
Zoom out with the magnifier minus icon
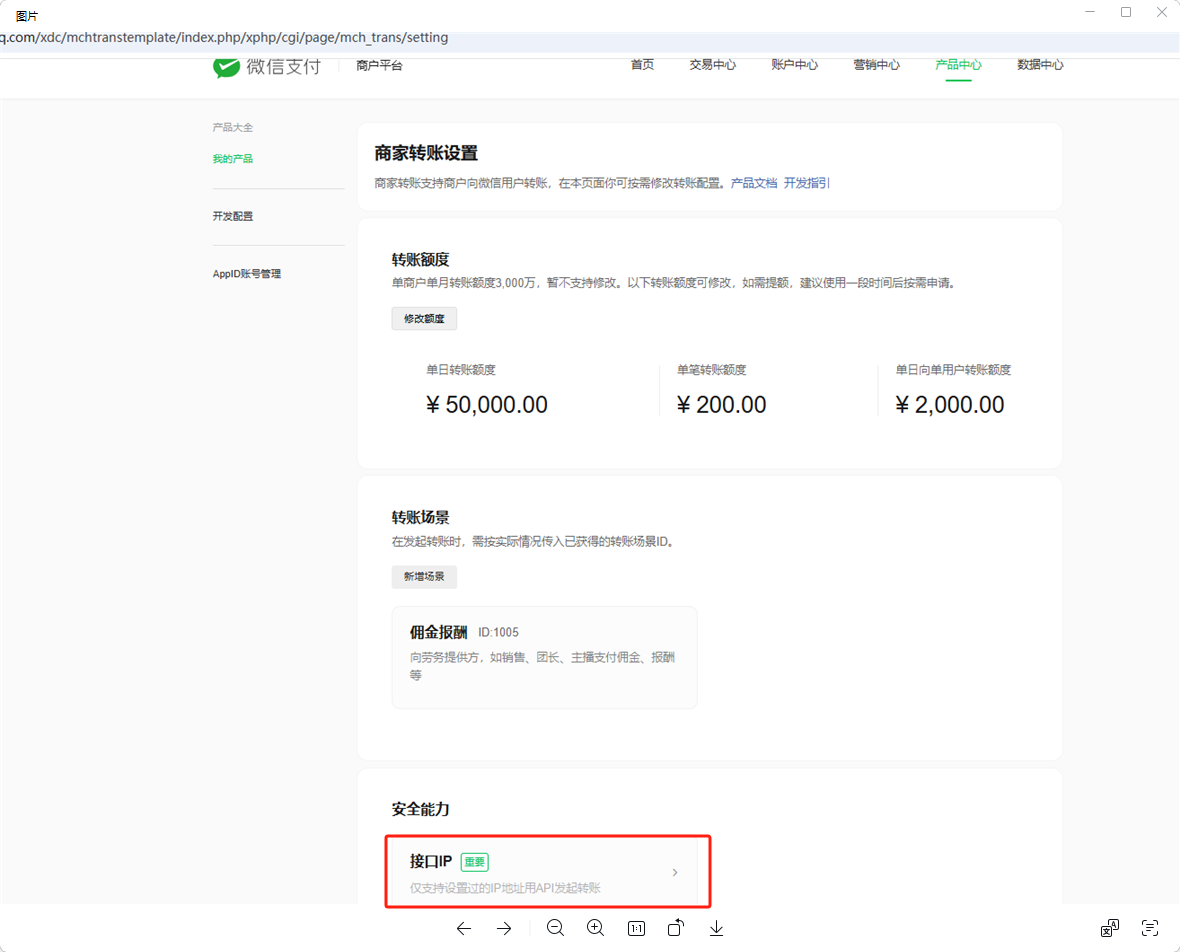(x=556, y=928)
